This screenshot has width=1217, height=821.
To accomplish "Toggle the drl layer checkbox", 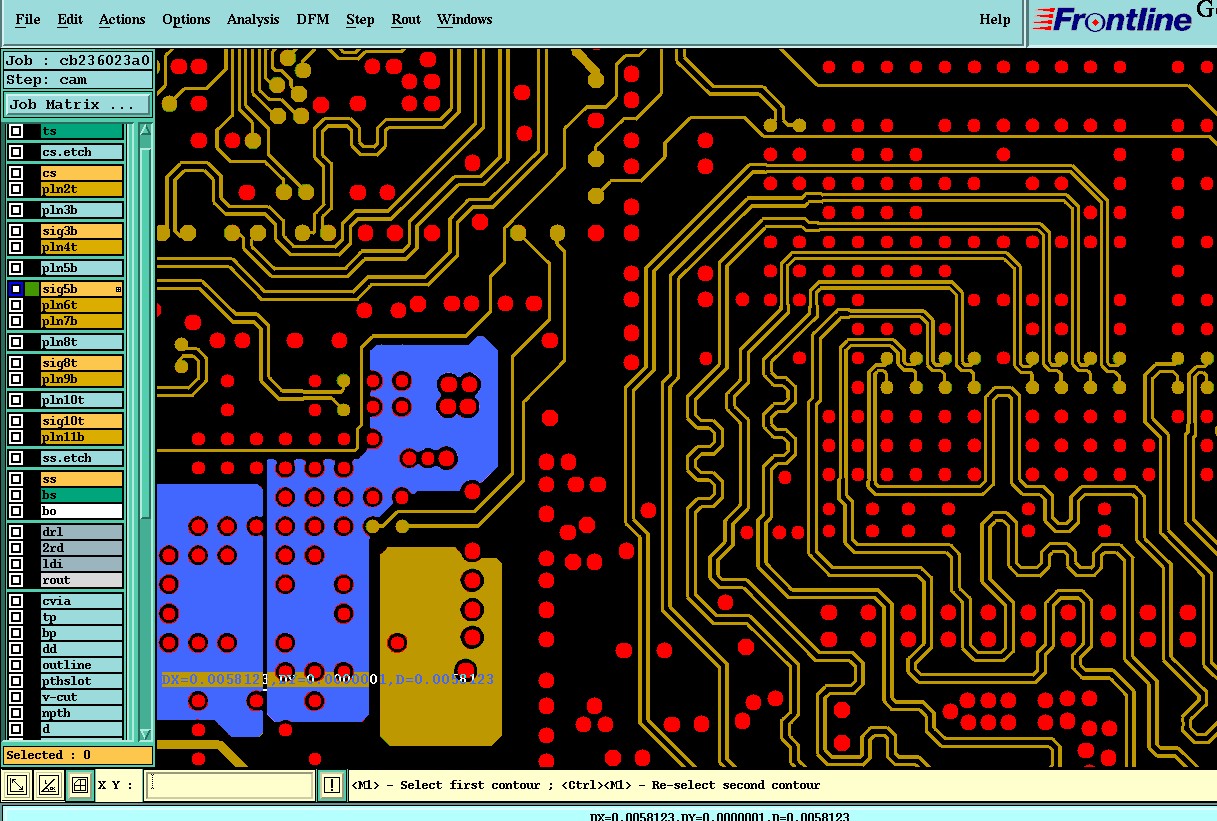I will 16,532.
